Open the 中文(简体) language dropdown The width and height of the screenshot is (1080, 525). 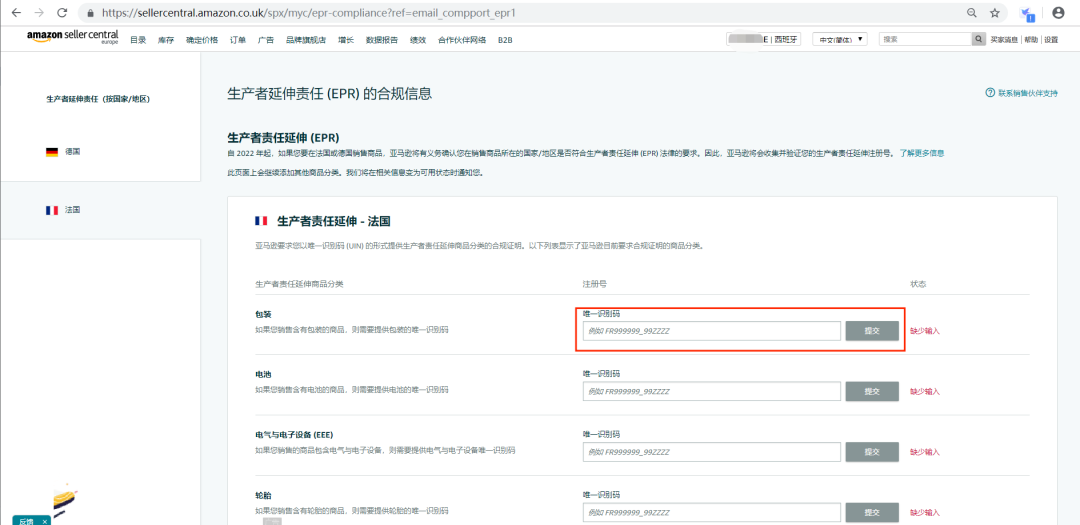click(x=840, y=39)
